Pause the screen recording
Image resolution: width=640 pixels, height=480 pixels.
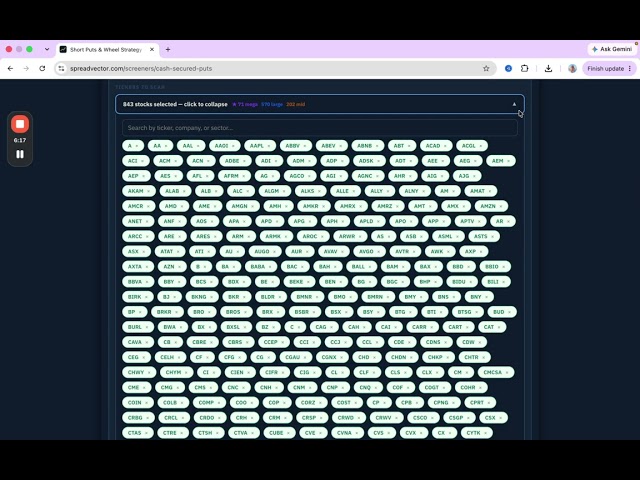tap(20, 154)
